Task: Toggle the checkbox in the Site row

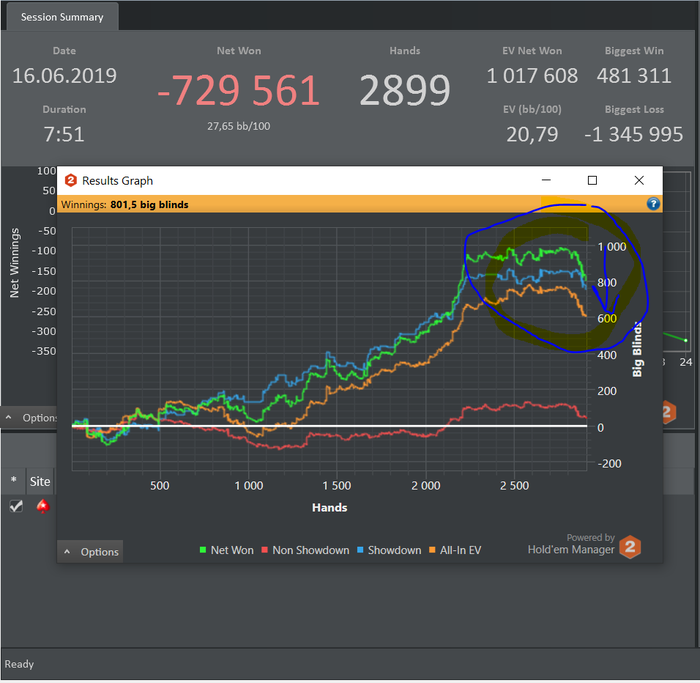Action: [x=16, y=506]
